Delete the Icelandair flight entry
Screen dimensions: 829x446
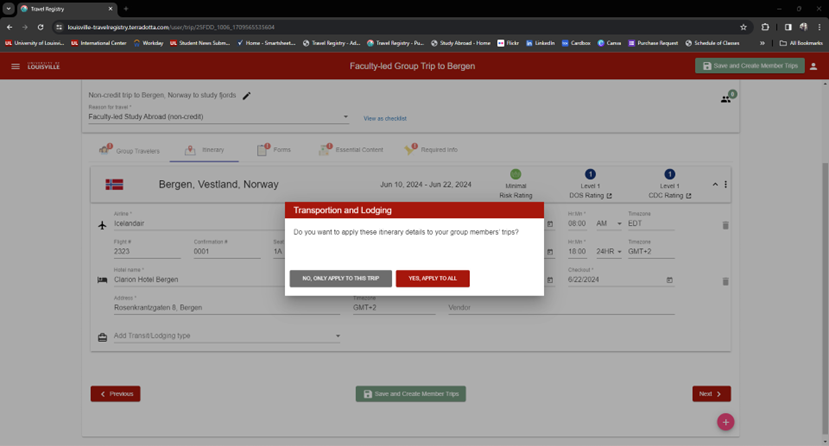(x=725, y=225)
